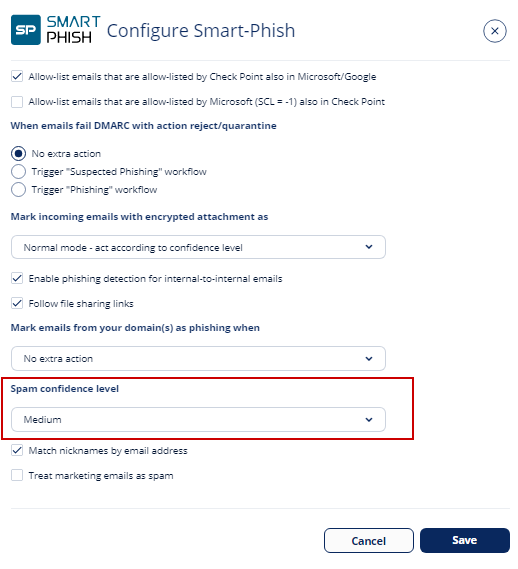Screen dimensions: 518x569
Task: Select Trigger "Suspected Phishing" workflow option
Action: point(19,172)
